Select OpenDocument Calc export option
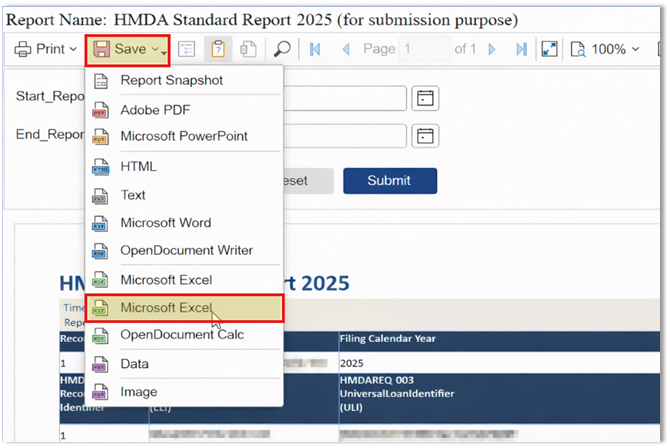Image resolution: width=670 pixels, height=448 pixels. [182, 334]
